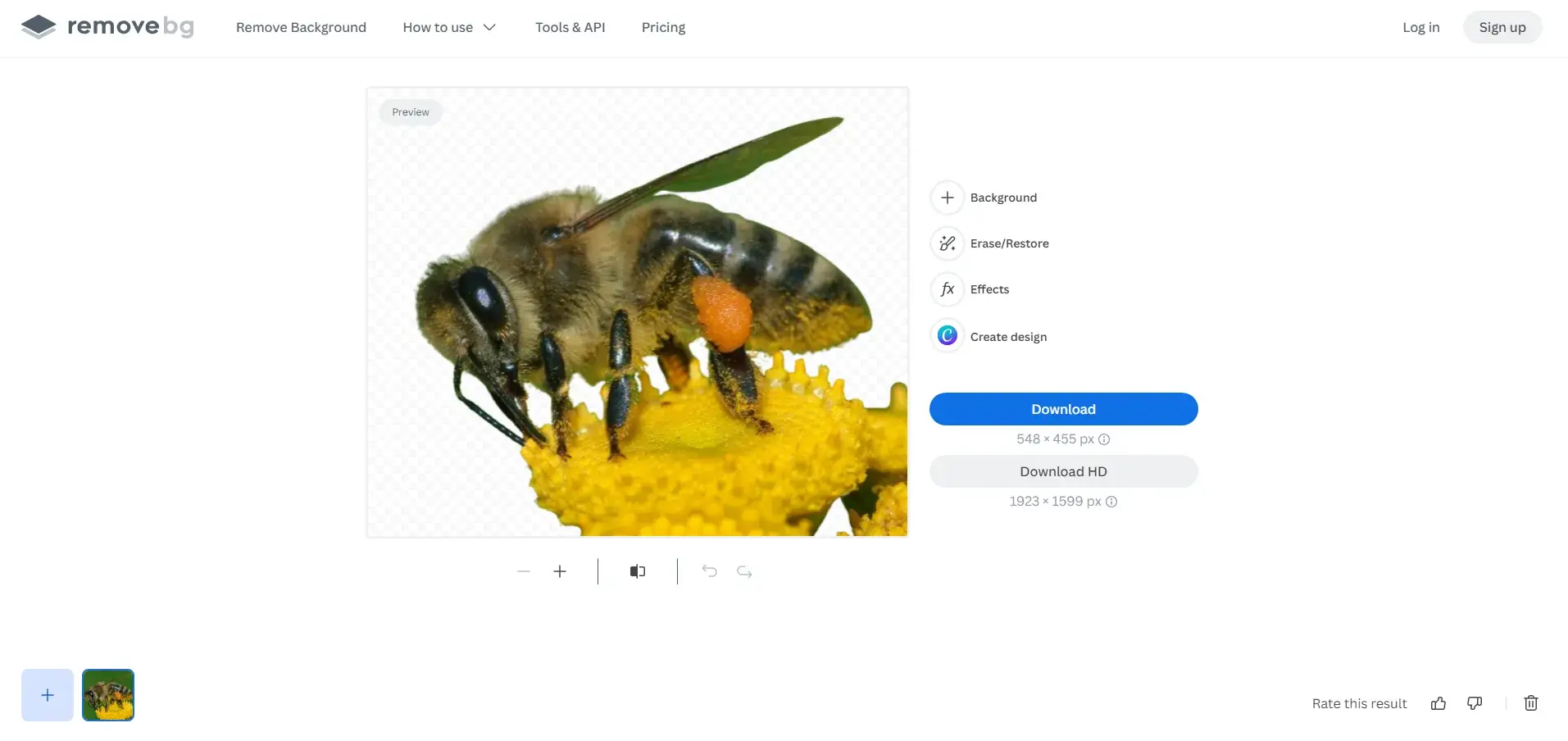This screenshot has width=1568, height=741.
Task: Zoom in with the plus icon
Action: pos(560,571)
